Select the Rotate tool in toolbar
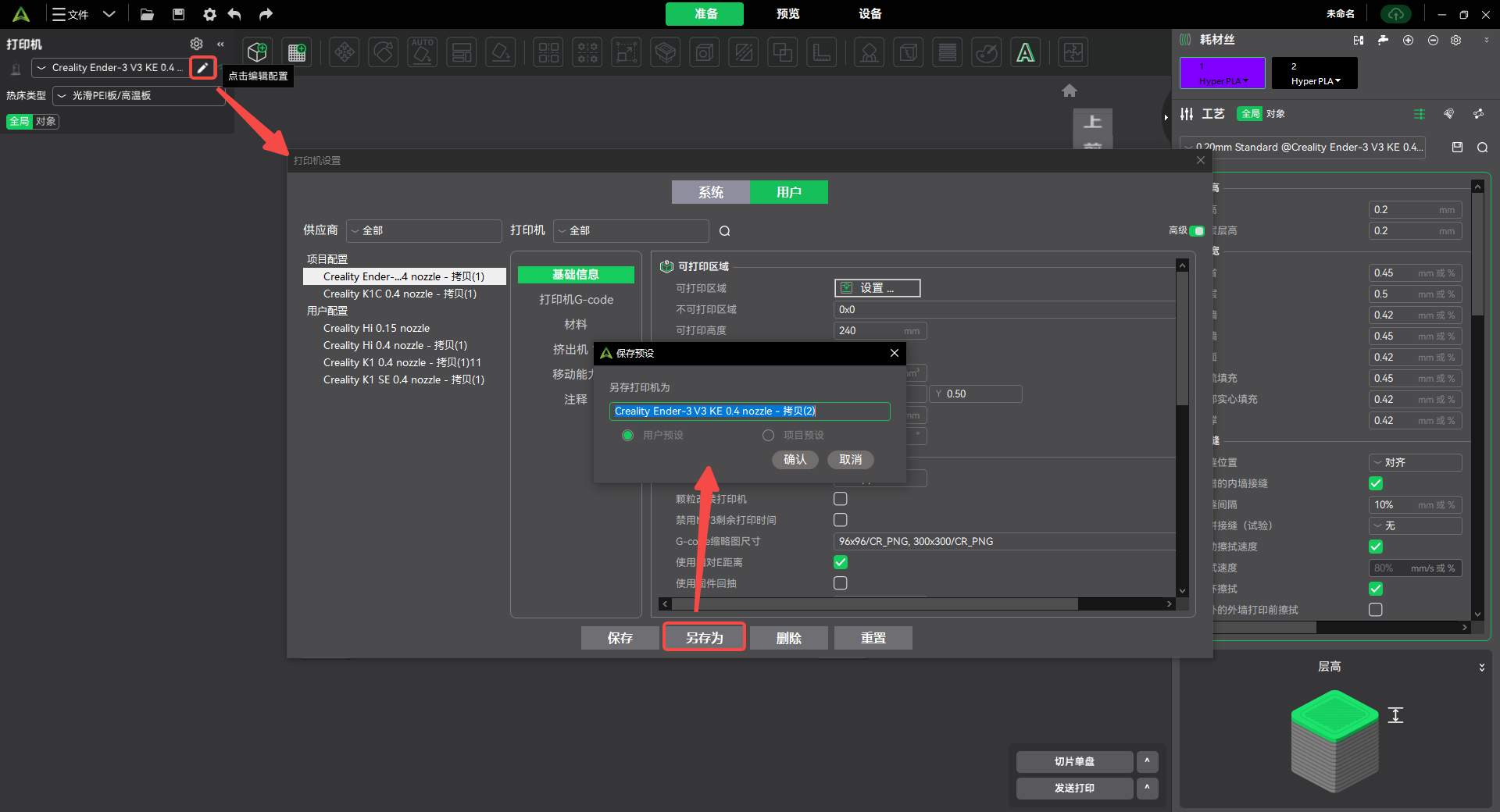Viewport: 1500px width, 812px height. (x=384, y=52)
